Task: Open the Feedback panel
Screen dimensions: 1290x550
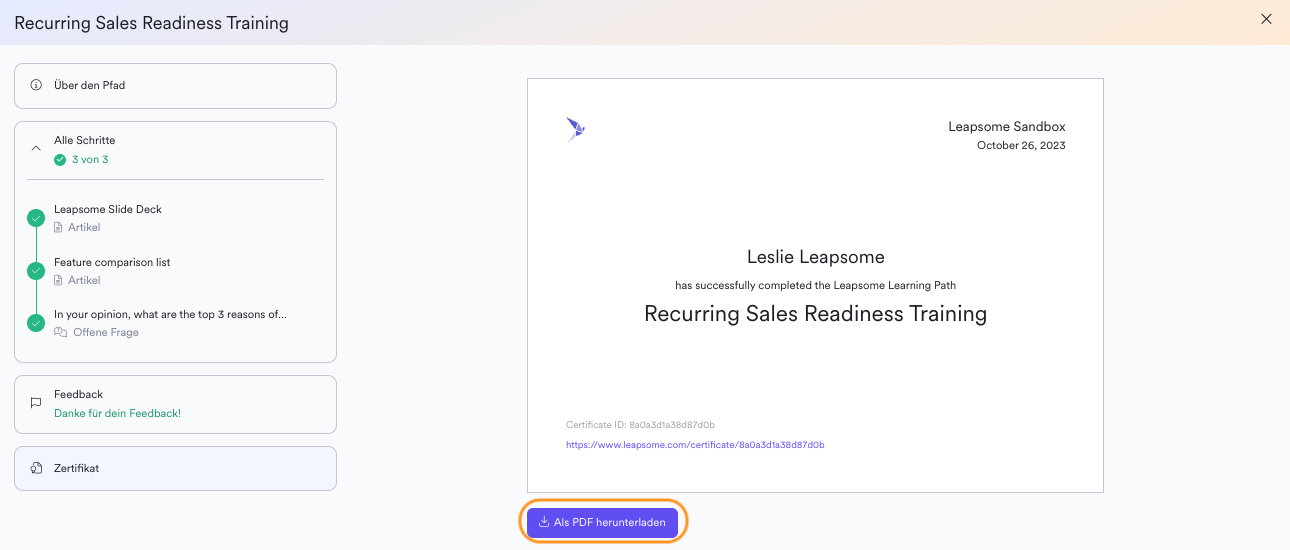Action: [x=175, y=404]
